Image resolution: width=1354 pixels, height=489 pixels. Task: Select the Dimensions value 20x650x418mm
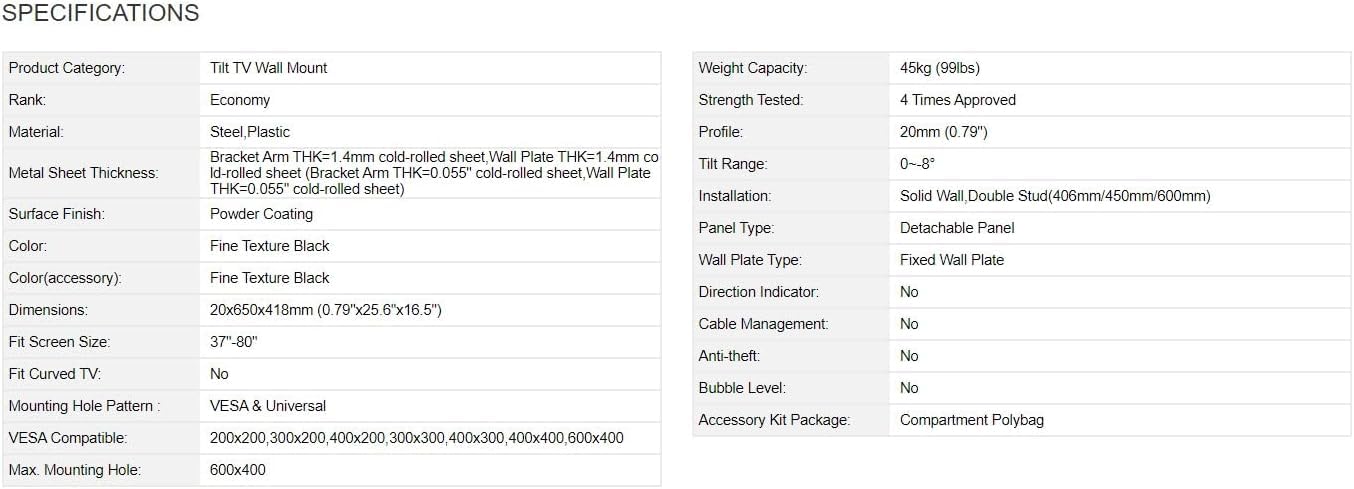click(x=326, y=310)
